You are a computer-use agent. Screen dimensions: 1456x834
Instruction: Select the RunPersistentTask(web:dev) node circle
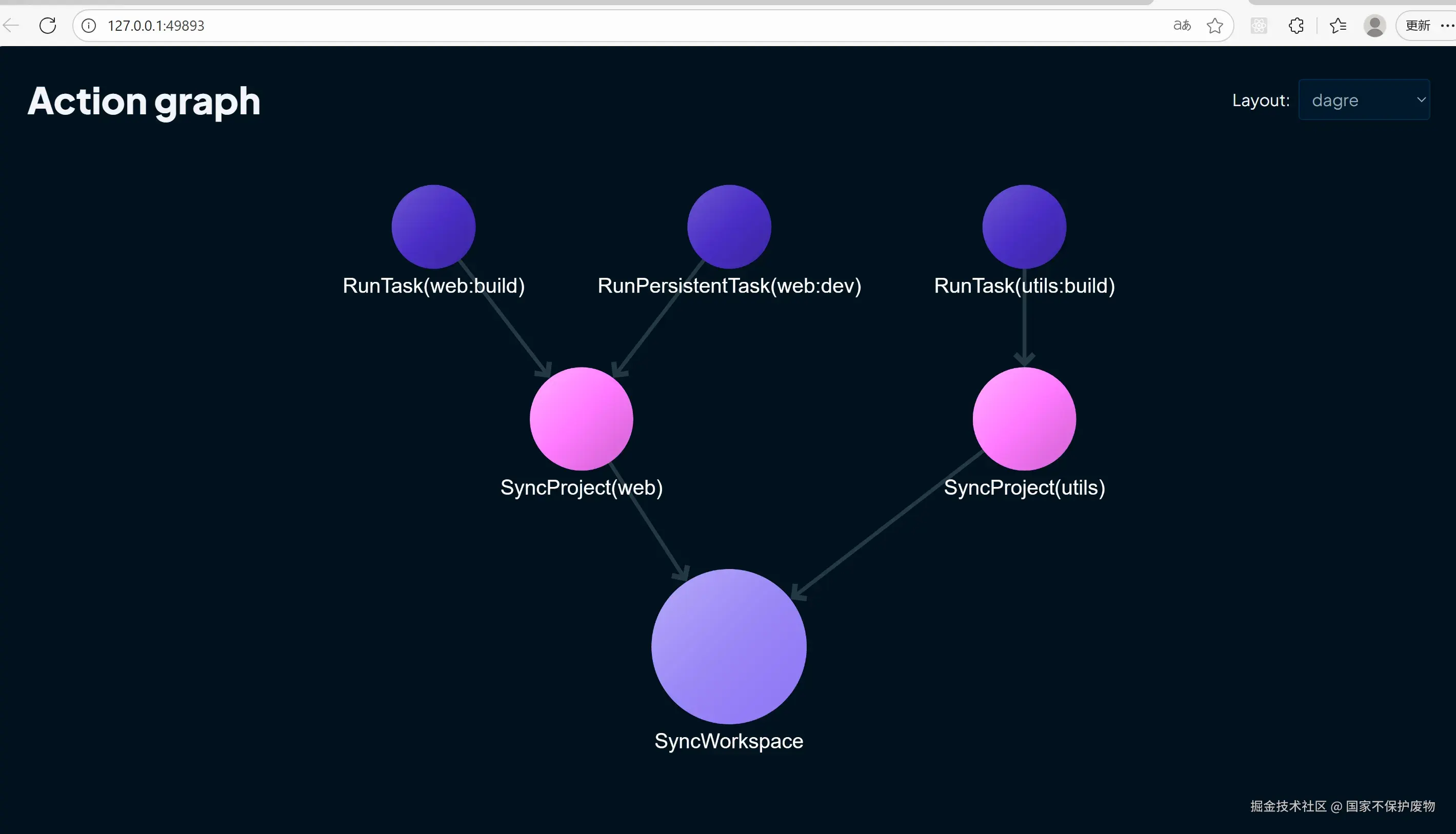[x=729, y=226]
